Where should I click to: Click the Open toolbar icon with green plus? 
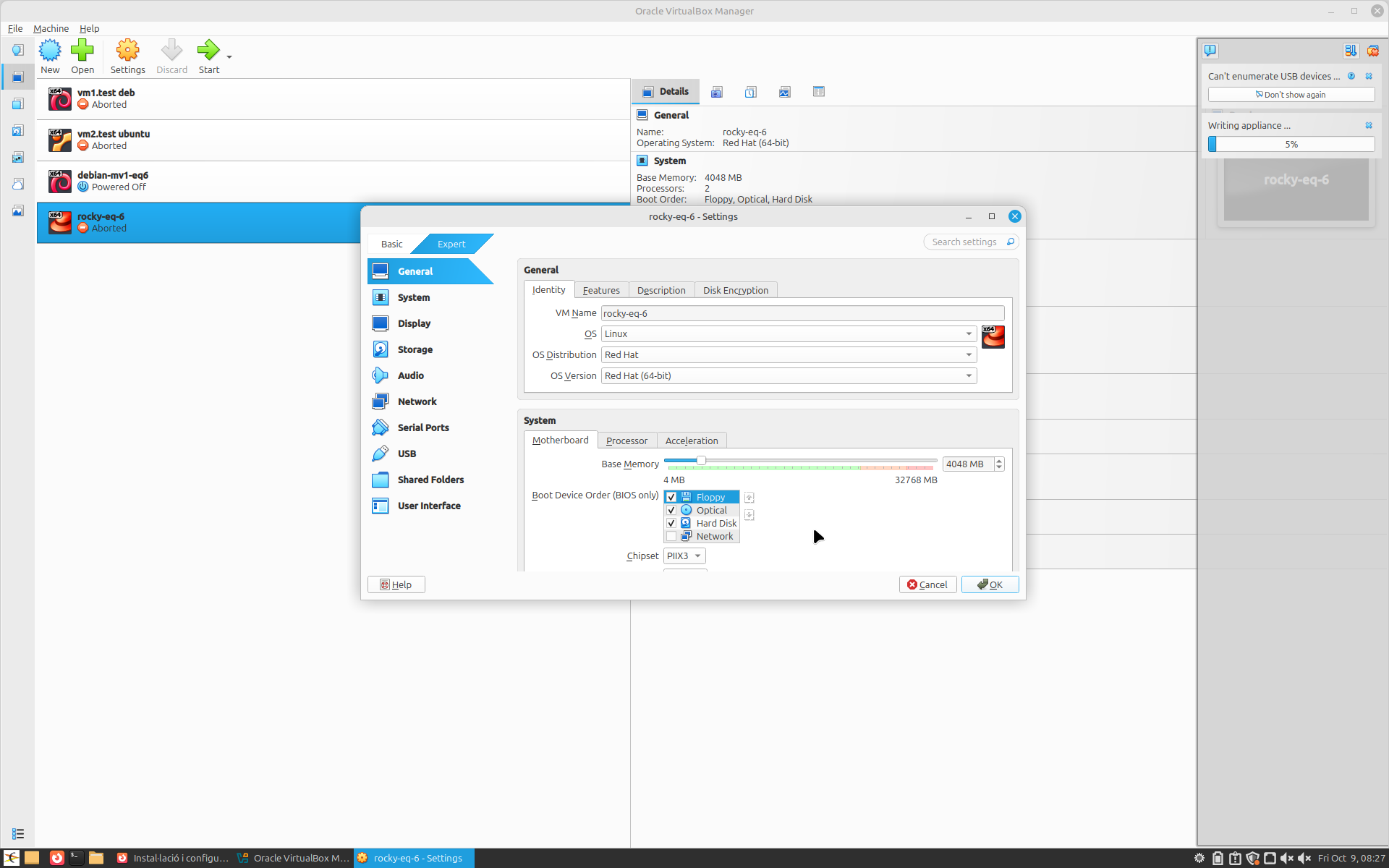tap(82, 56)
